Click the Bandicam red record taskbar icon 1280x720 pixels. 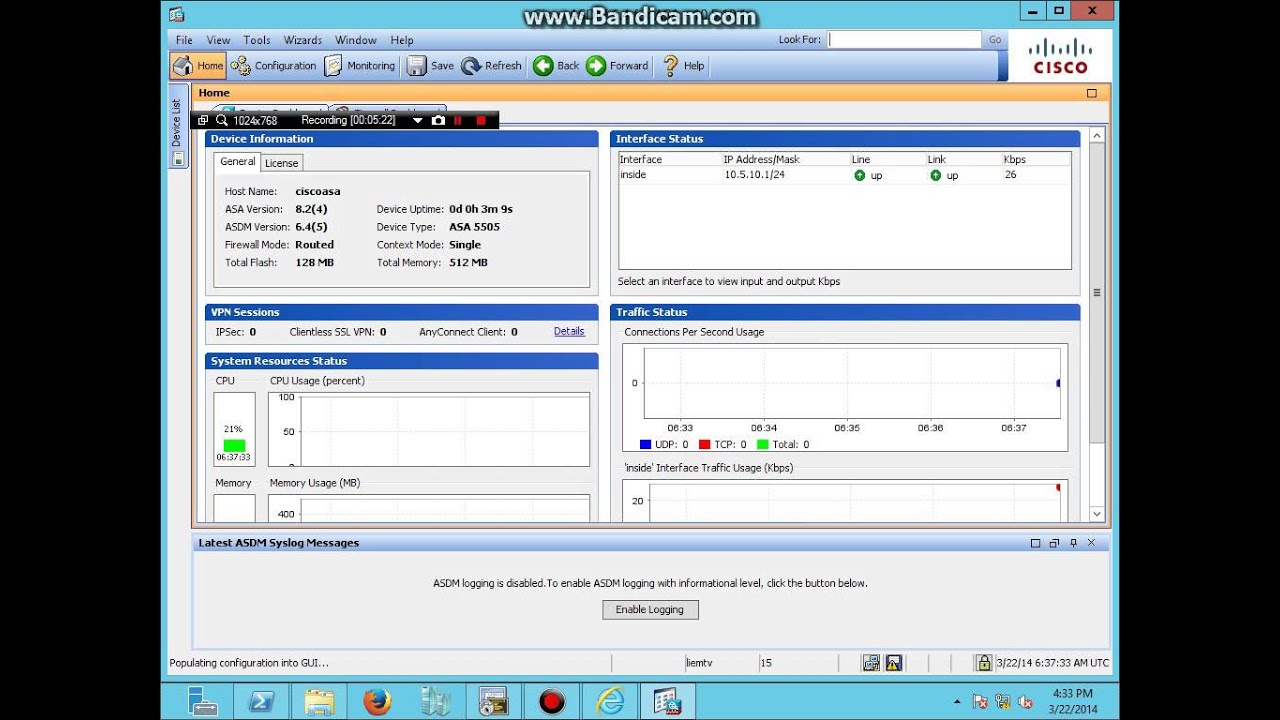[551, 701]
